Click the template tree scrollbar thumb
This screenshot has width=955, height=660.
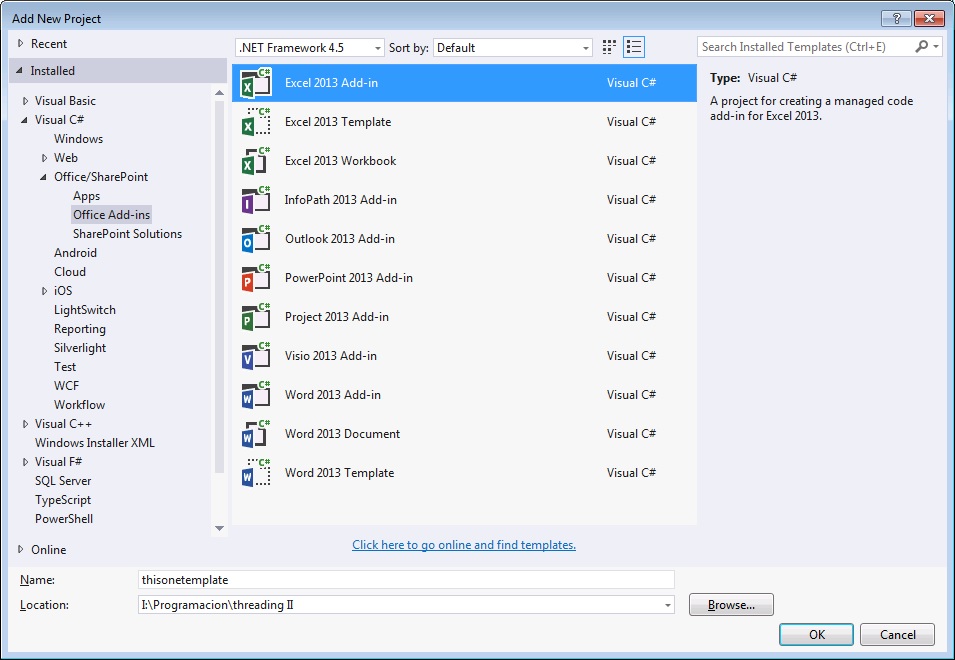click(x=219, y=286)
